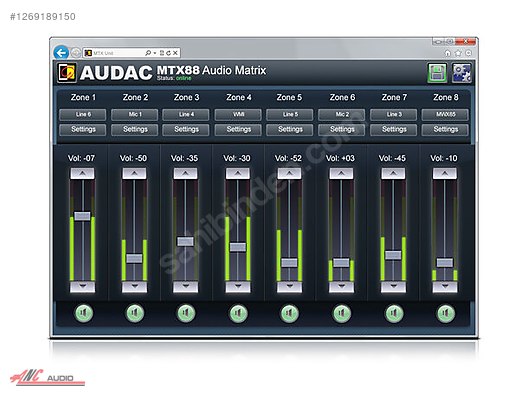Screen dimensions: 528x396
Task: Raise Zone 4 volume with up arrow
Action: tap(238, 173)
